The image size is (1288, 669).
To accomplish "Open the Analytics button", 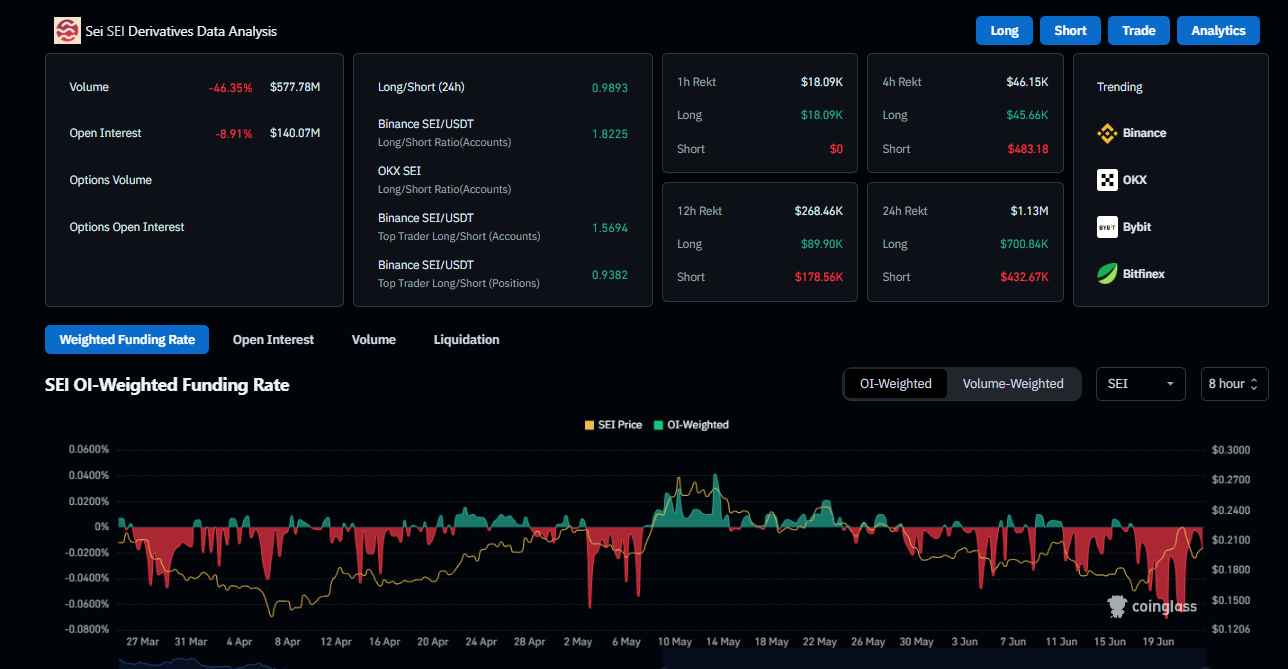I will coord(1218,30).
